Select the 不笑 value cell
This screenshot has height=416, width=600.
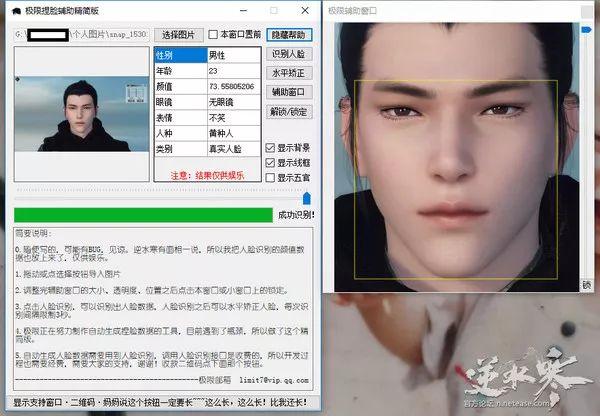pos(234,118)
